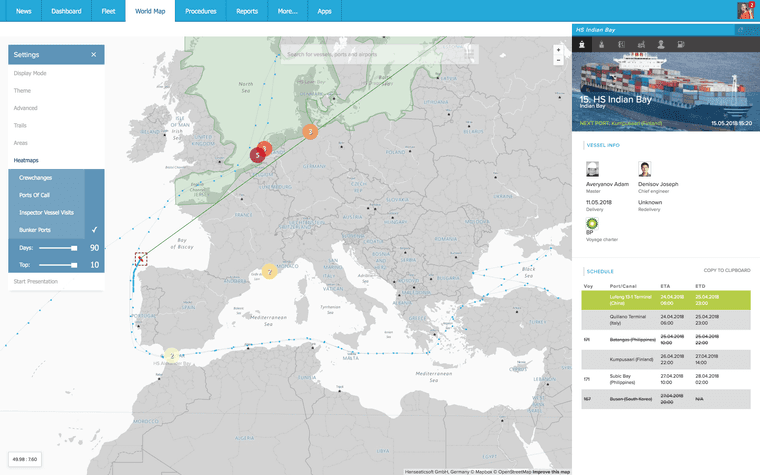760x475 pixels.
Task: Open the Procedures tab
Action: (201, 11)
